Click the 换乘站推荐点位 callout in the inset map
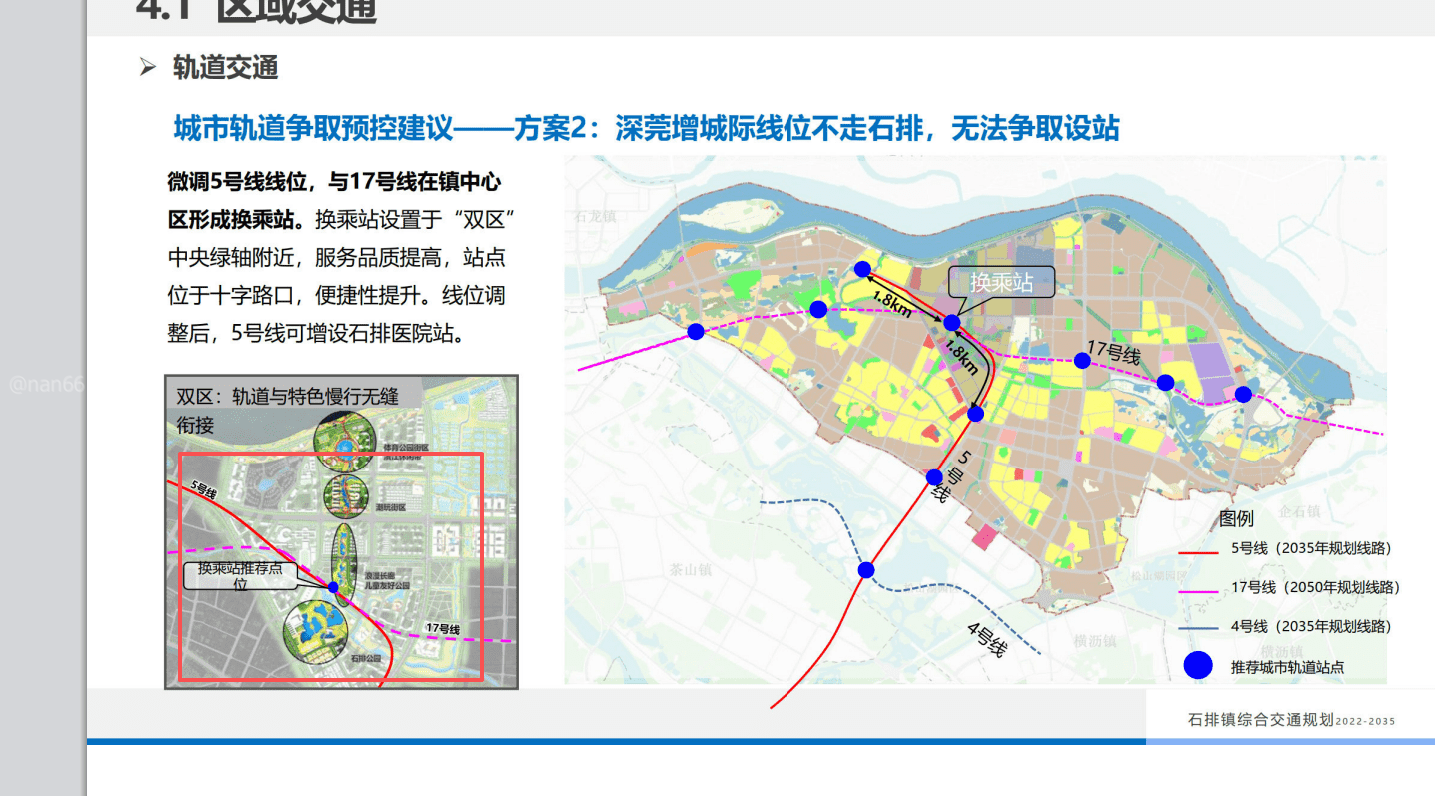Image resolution: width=1435 pixels, height=796 pixels. coord(240,576)
